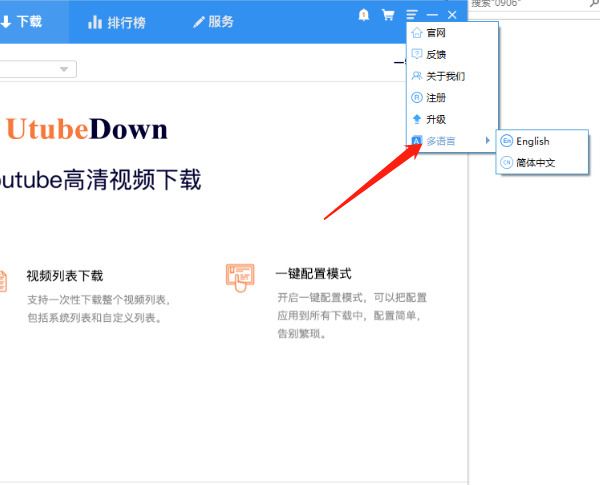Select 注册 register menu entry
Image resolution: width=600 pixels, height=485 pixels.
[453, 98]
